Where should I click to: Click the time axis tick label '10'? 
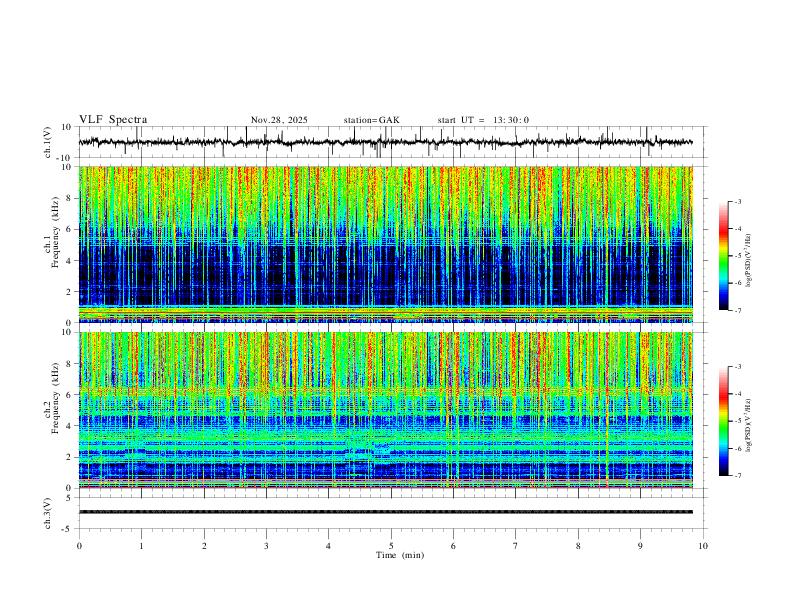click(x=703, y=546)
